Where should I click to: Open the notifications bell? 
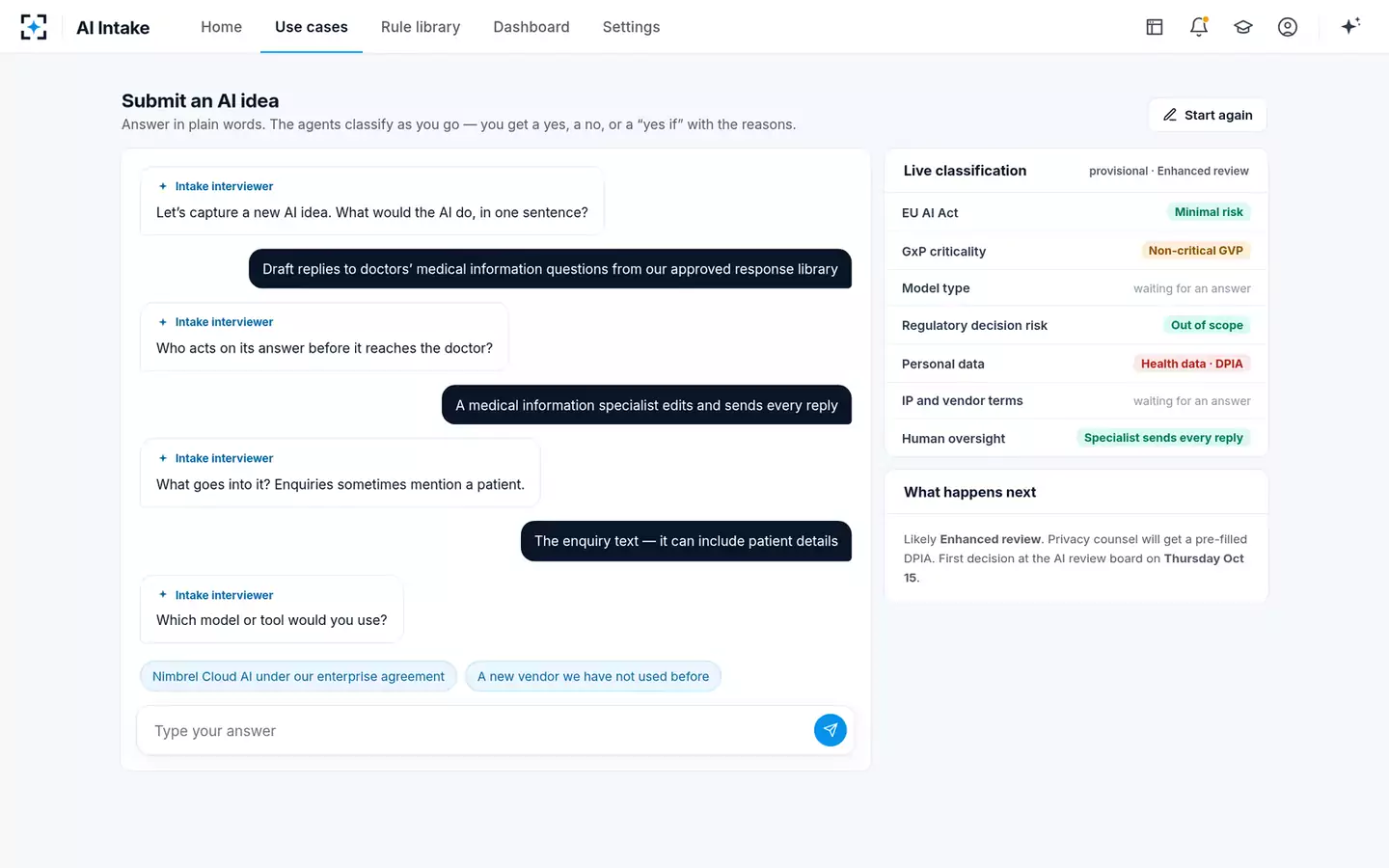point(1199,27)
